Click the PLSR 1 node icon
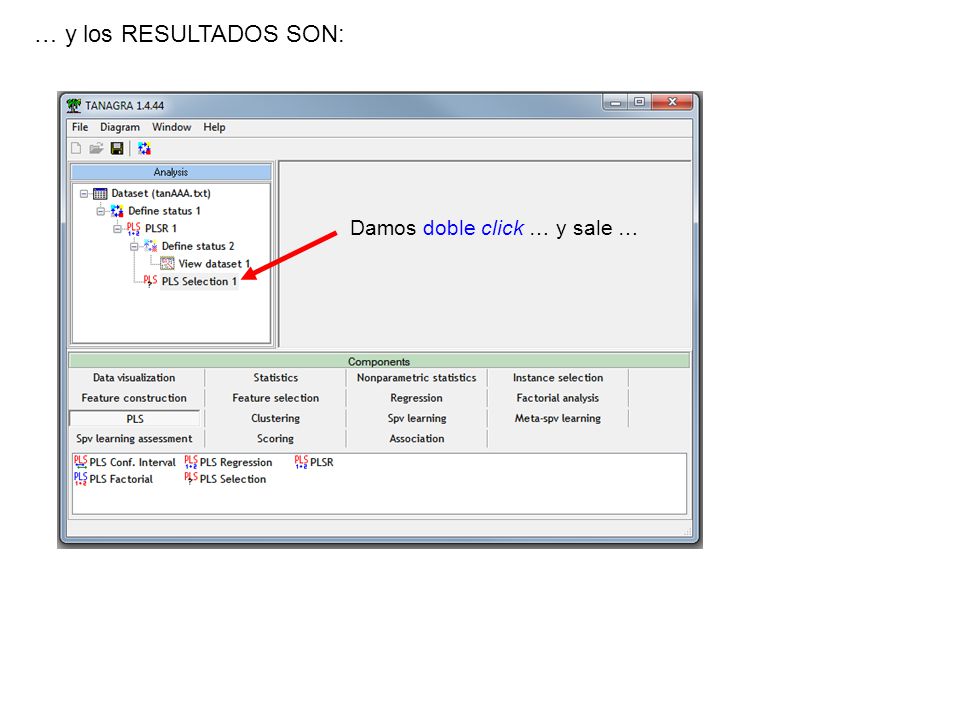Image resolution: width=960 pixels, height=720 pixels. pyautogui.click(x=133, y=229)
